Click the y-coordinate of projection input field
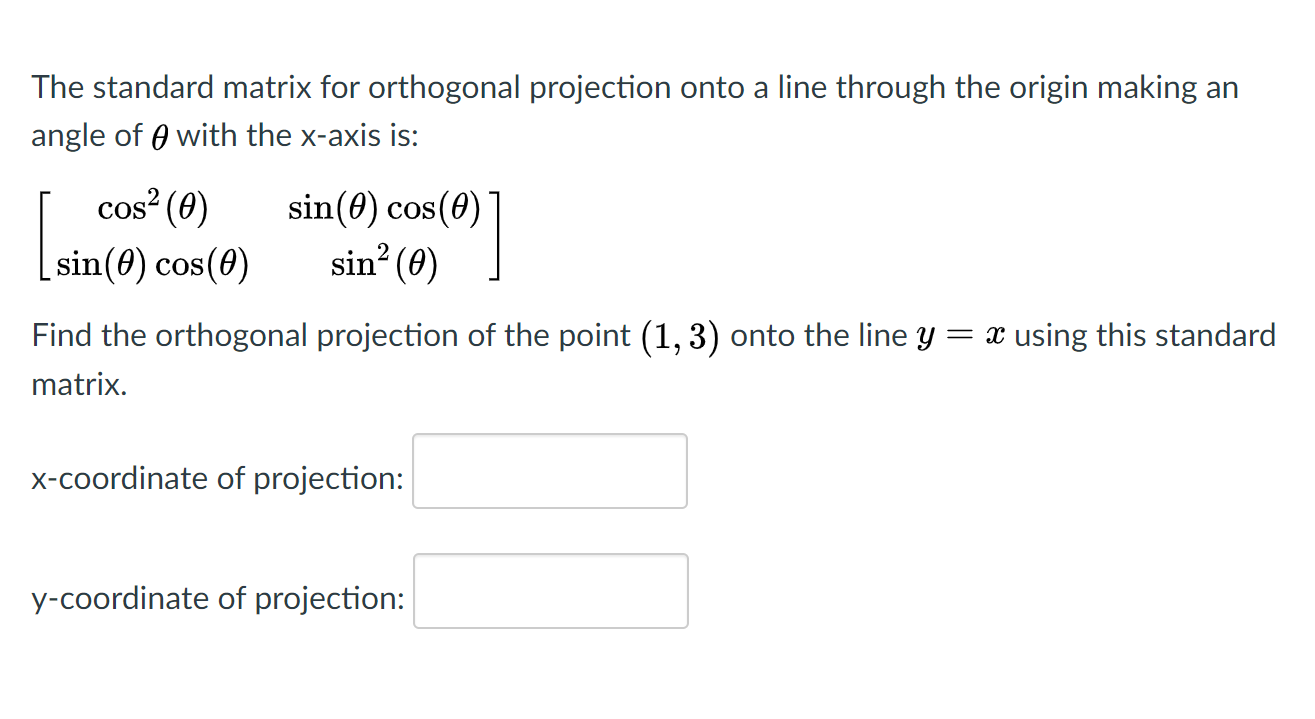This screenshot has height=719, width=1315. click(x=550, y=590)
